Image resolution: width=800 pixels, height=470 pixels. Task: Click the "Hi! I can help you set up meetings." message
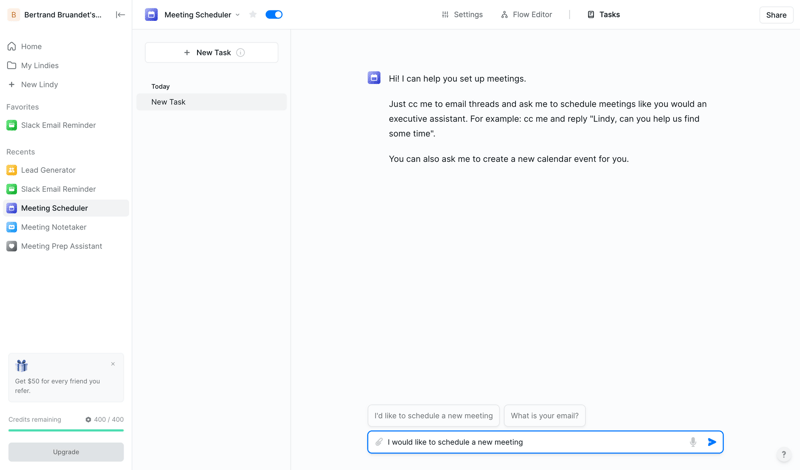(457, 79)
